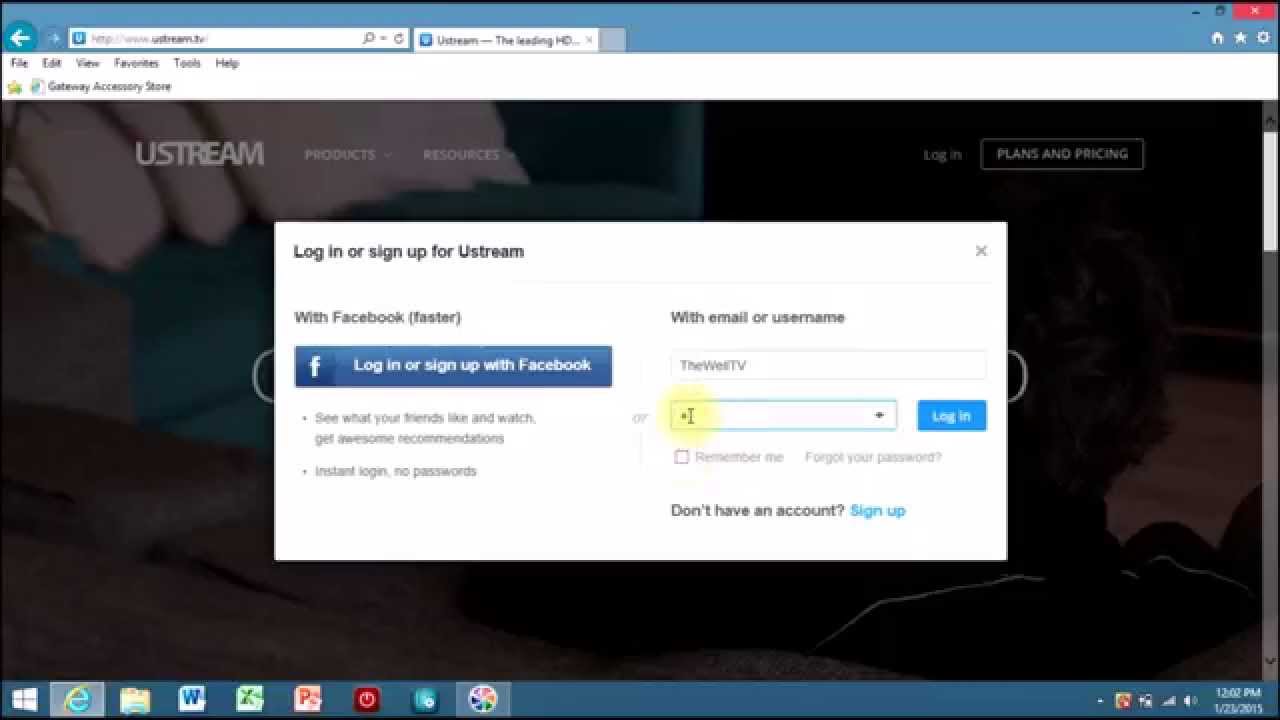This screenshot has width=1280, height=720.
Task: Click the blue Log in button
Action: (x=951, y=416)
